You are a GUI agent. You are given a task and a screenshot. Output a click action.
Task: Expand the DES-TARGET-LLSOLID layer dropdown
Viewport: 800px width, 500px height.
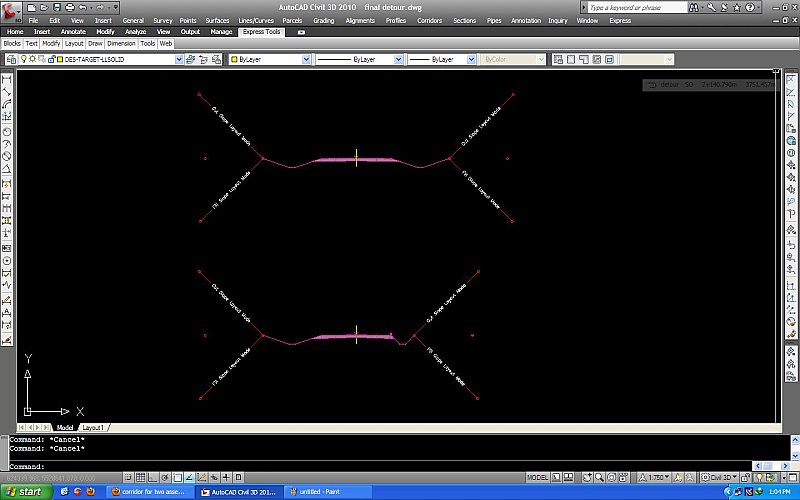(179, 60)
